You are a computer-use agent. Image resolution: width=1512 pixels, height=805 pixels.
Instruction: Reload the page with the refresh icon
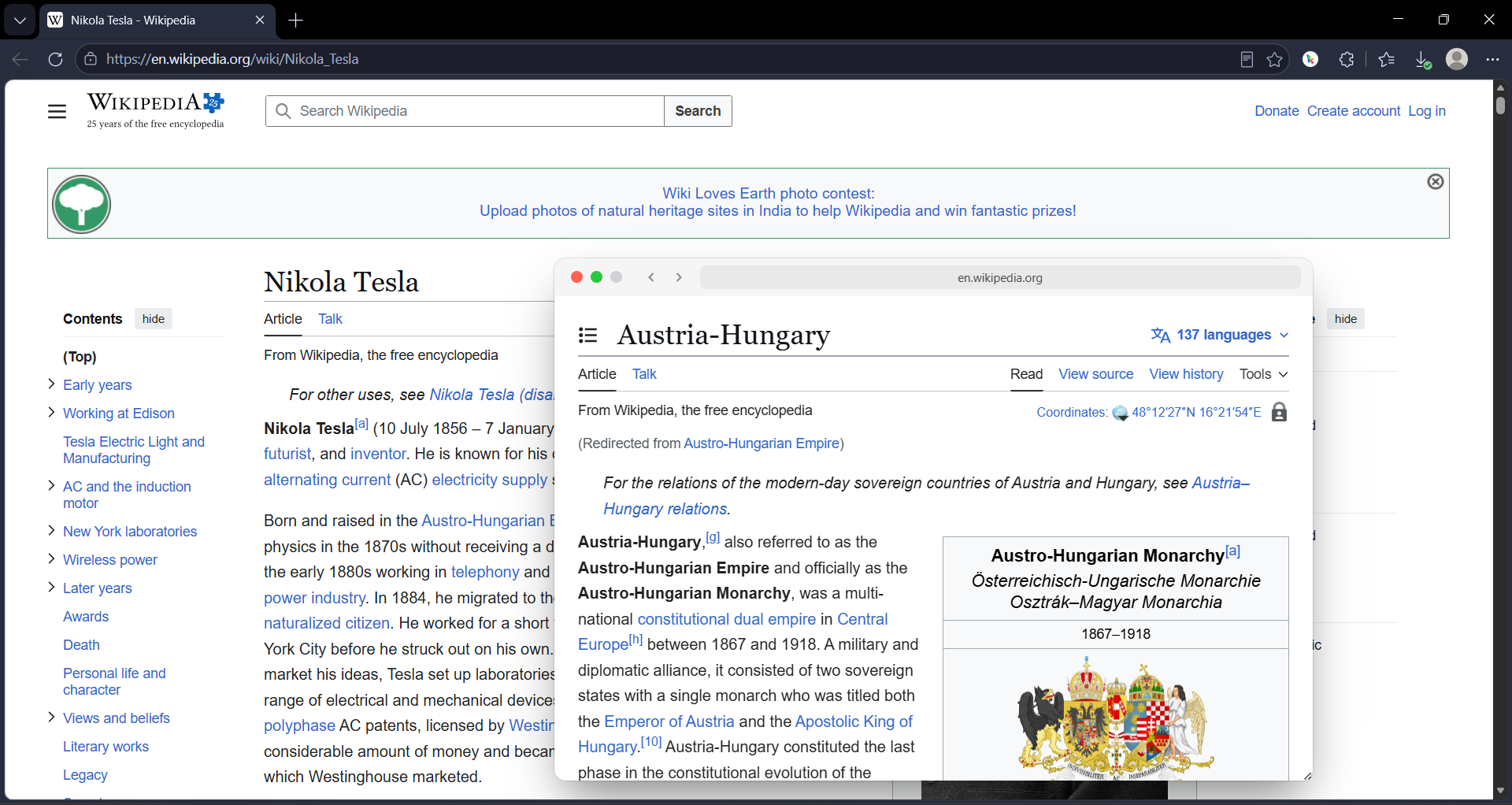pos(55,59)
